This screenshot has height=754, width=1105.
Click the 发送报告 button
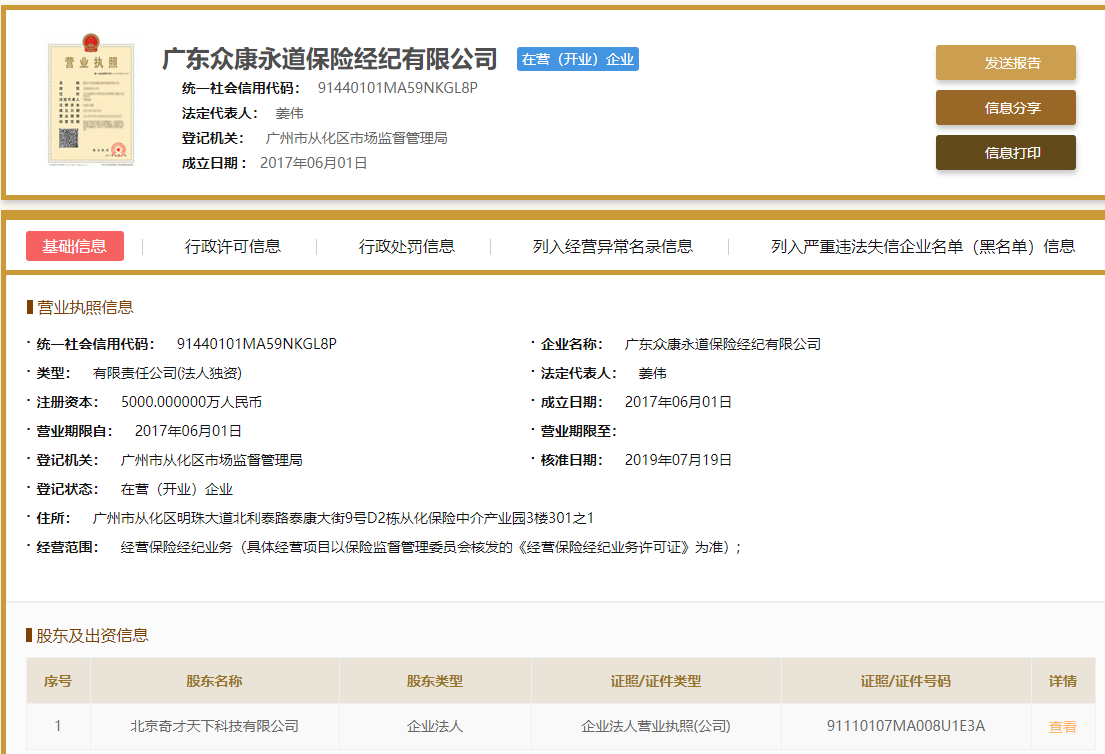tap(1006, 63)
